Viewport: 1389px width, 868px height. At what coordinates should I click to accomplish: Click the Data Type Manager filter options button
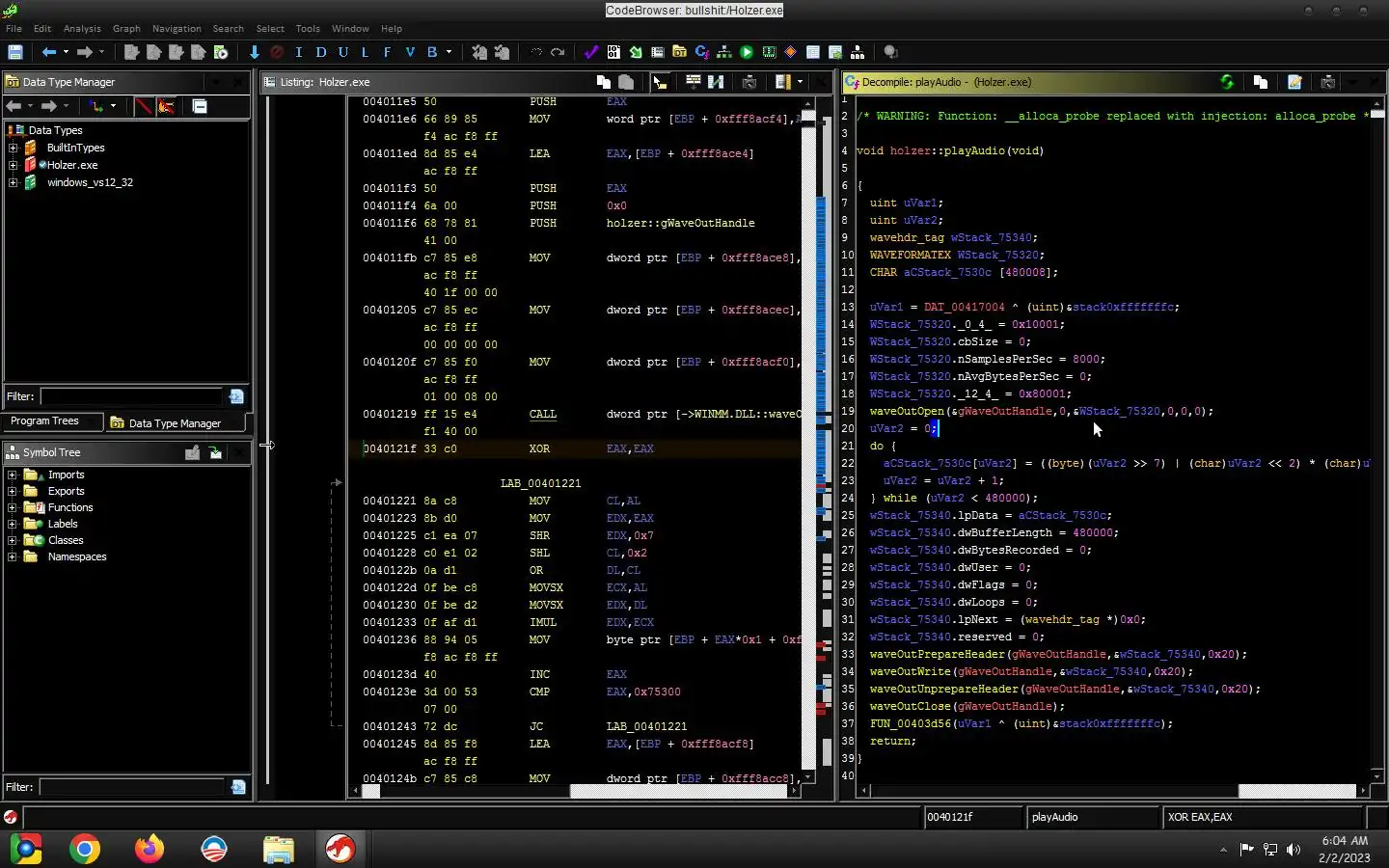[x=236, y=396]
